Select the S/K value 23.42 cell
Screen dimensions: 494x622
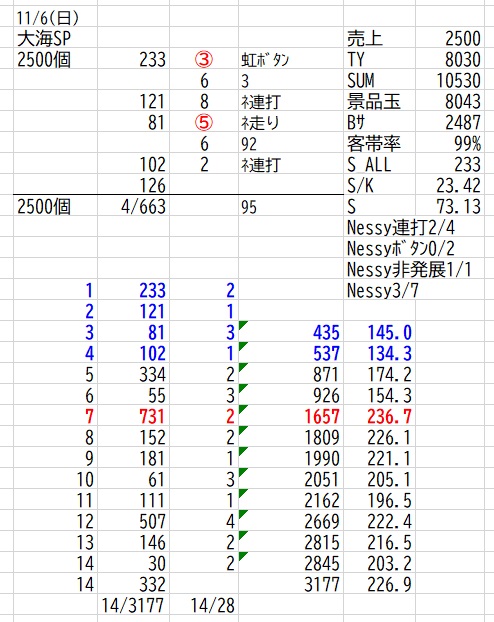[449, 186]
